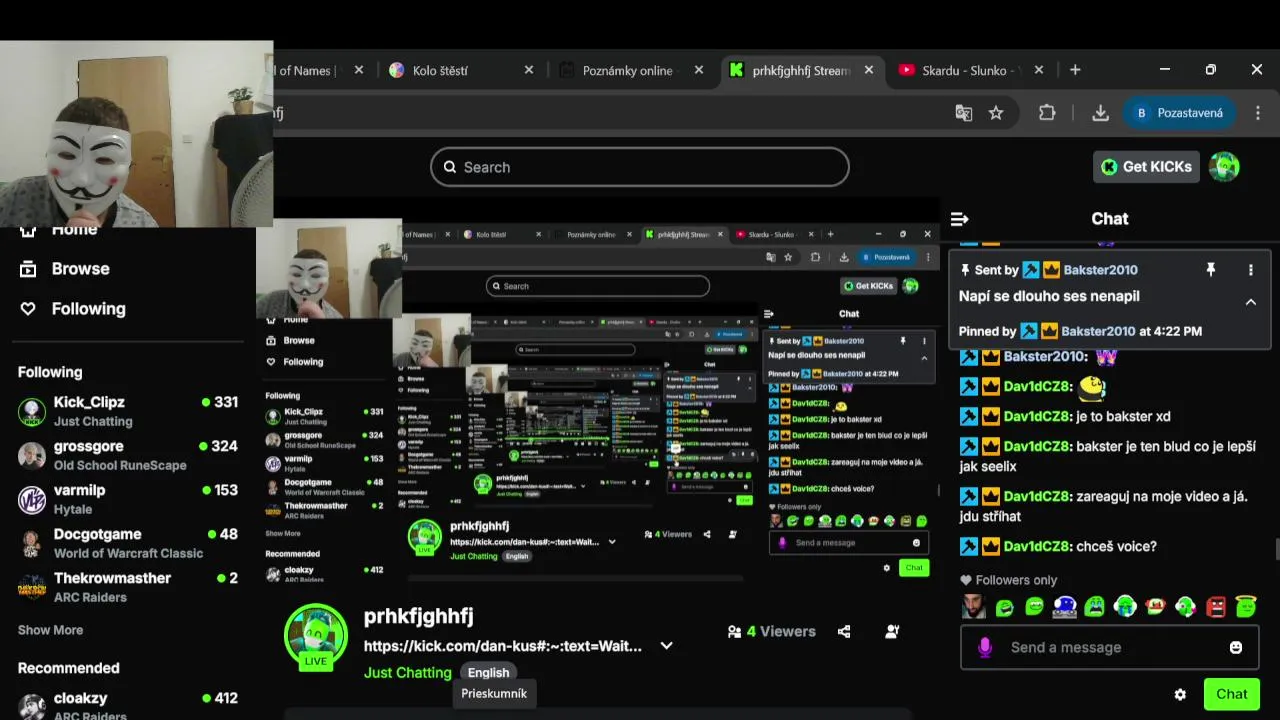Close the Poznámky online tab
This screenshot has width=1280, height=720.
pyautogui.click(x=699, y=70)
